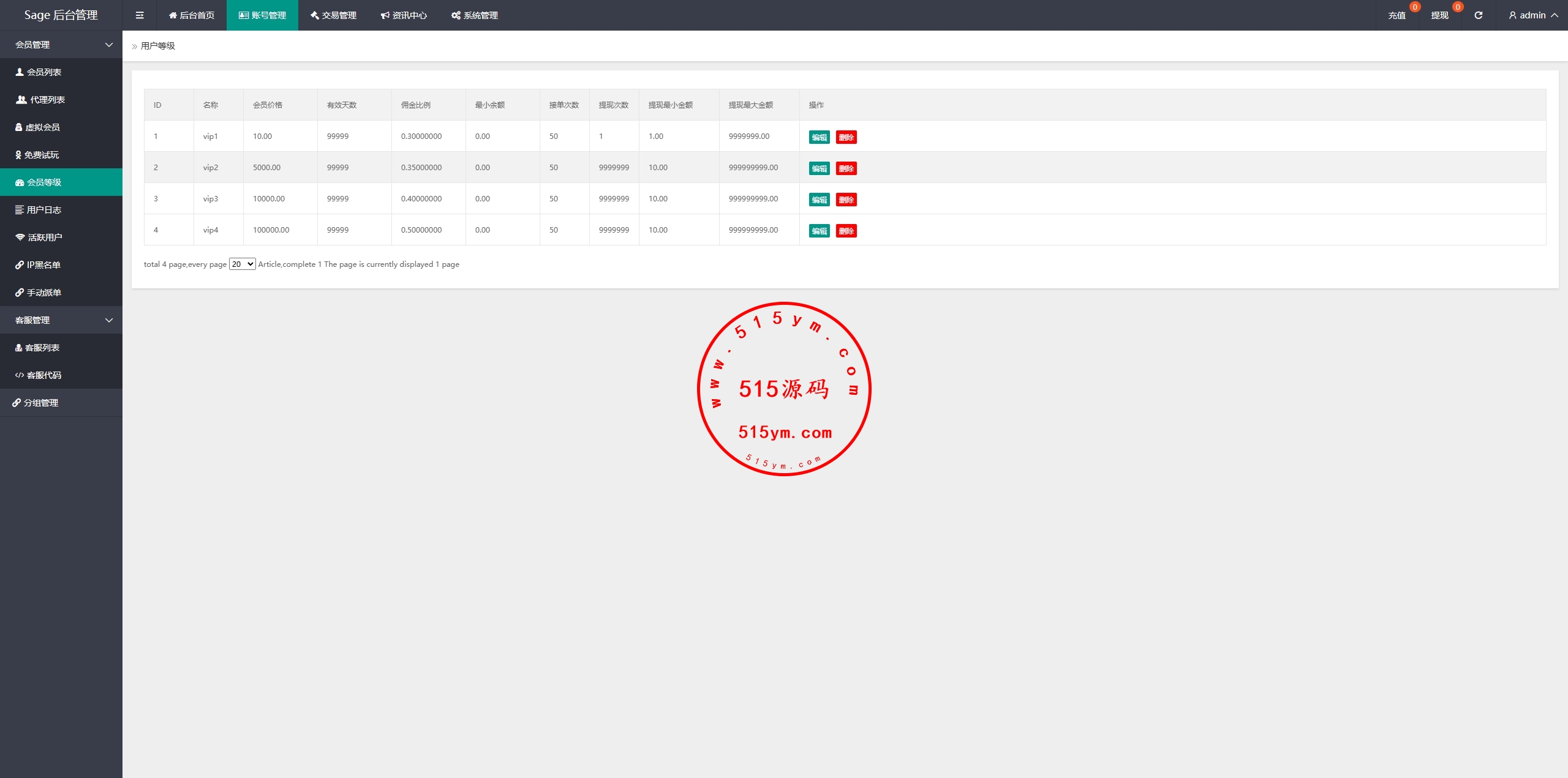Click 充值 notification in header
Viewport: 1568px width, 778px height.
1396,15
